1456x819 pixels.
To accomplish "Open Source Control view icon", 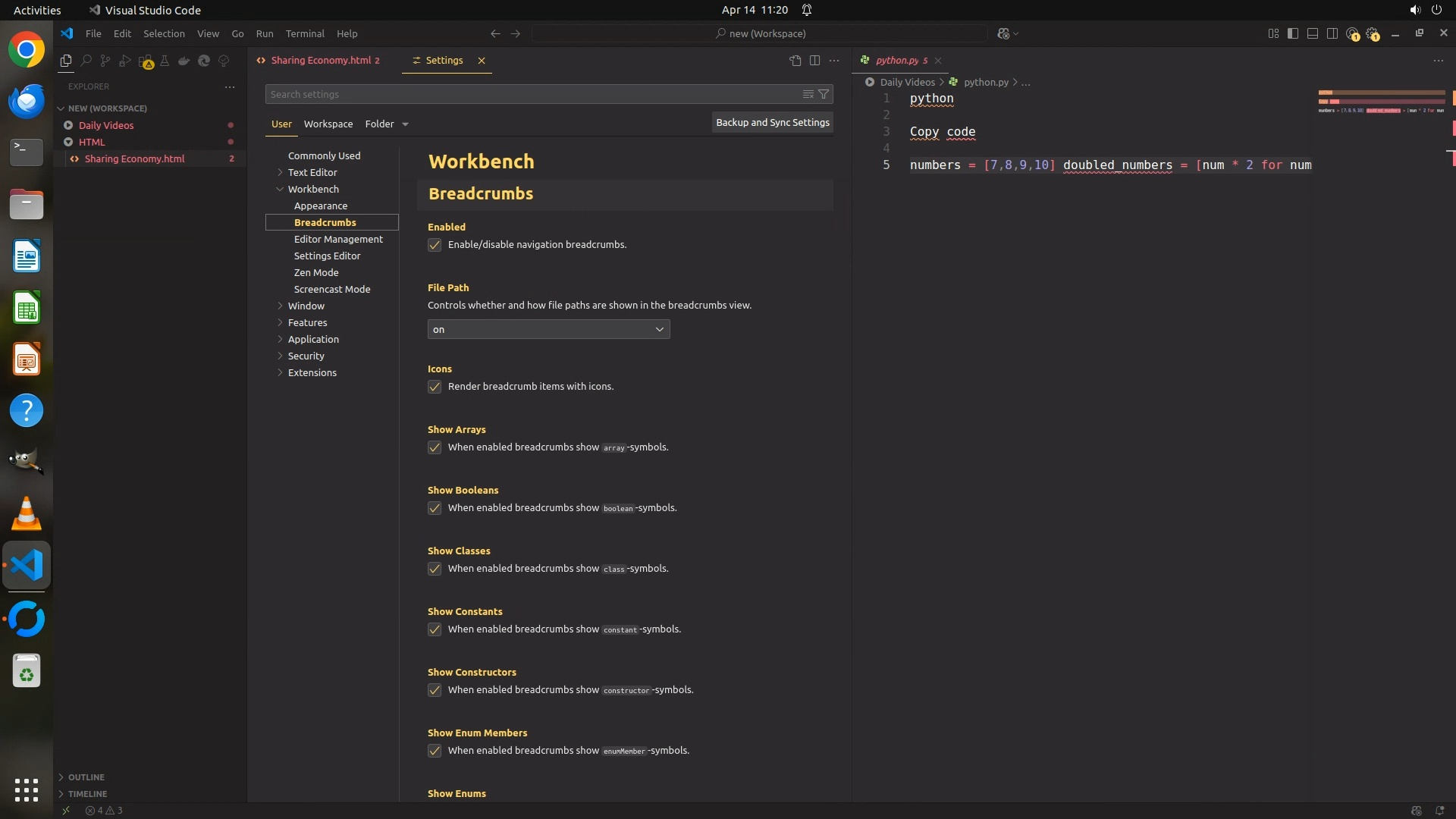I will click(105, 61).
